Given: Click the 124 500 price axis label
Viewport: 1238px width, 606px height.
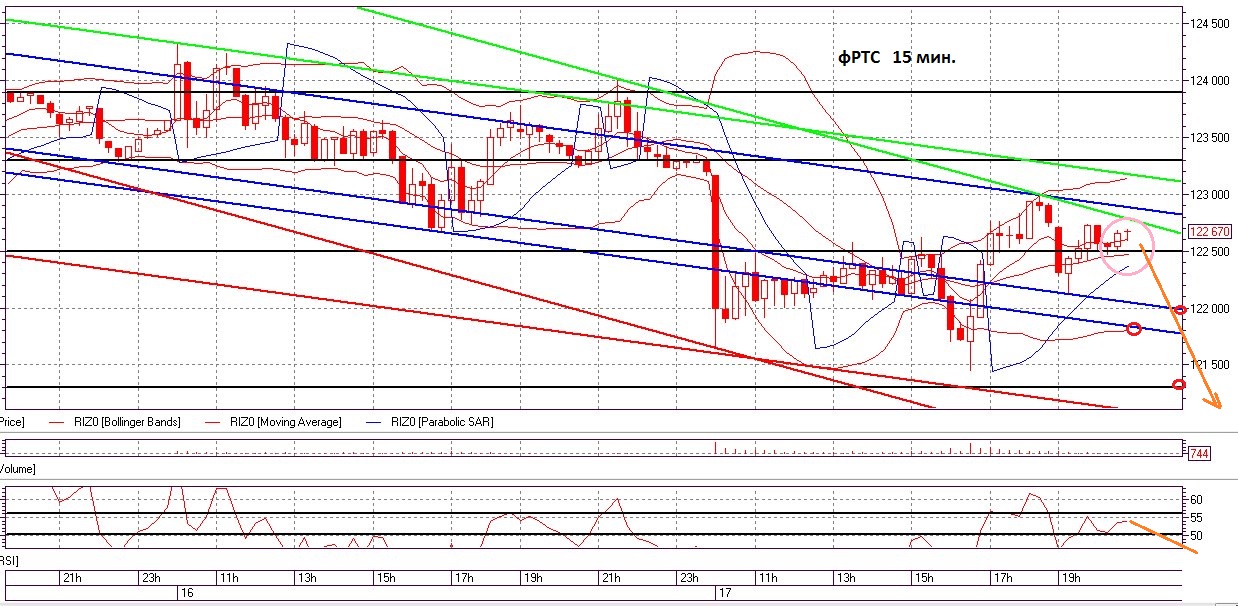Looking at the screenshot, I should pyautogui.click(x=1208, y=23).
